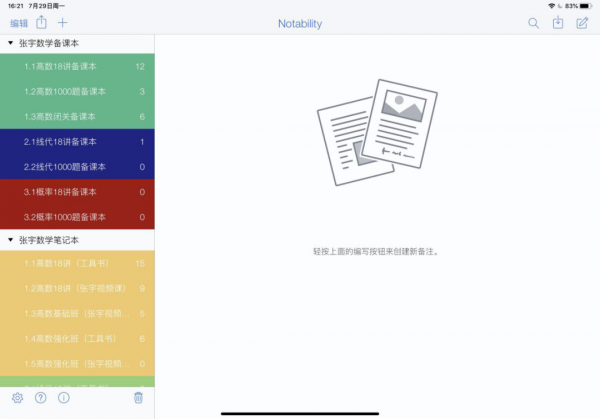Tap the import download icon

(x=558, y=23)
